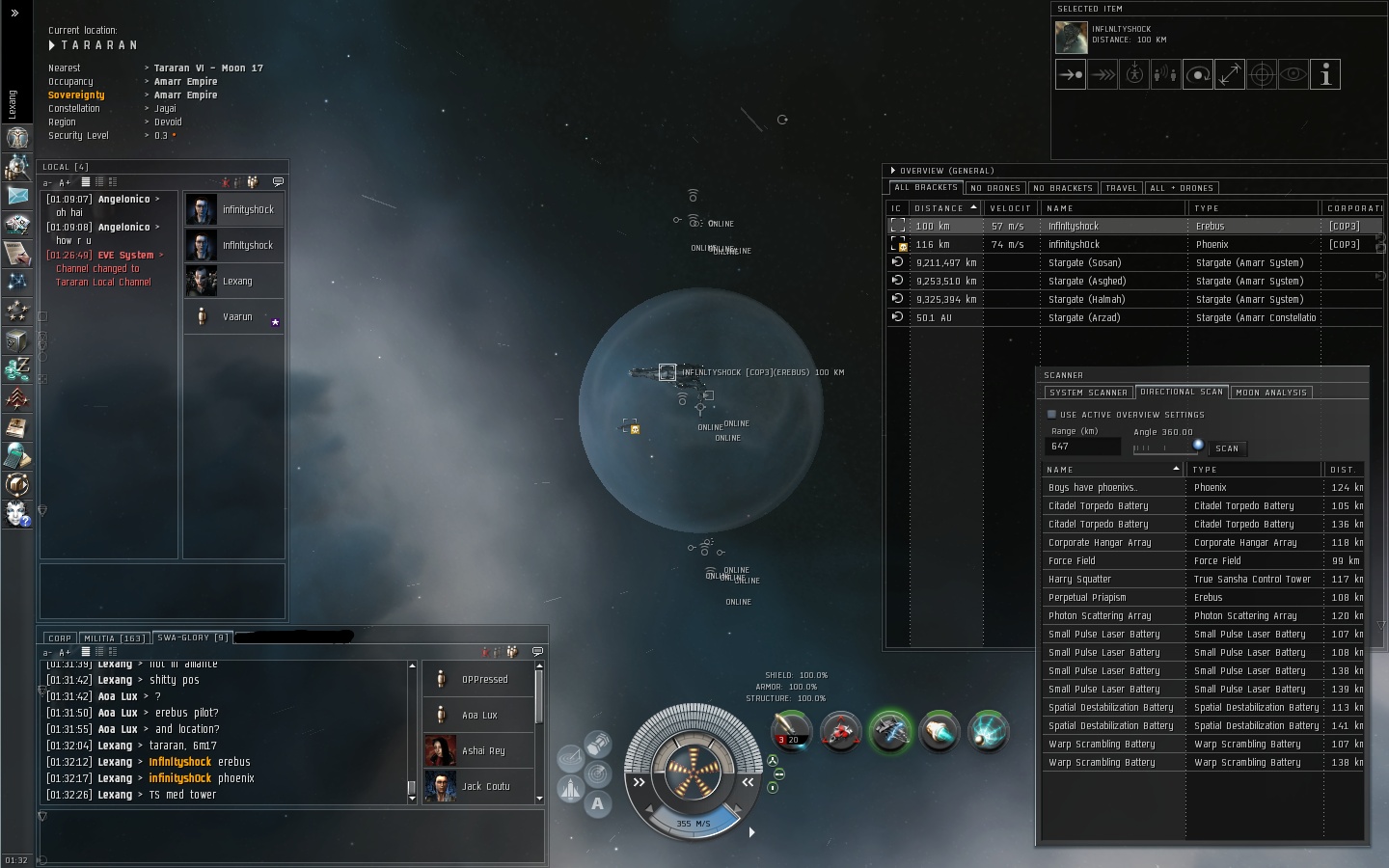The image size is (1389, 868).
Task: Click Keep at Range icon
Action: (x=1230, y=74)
